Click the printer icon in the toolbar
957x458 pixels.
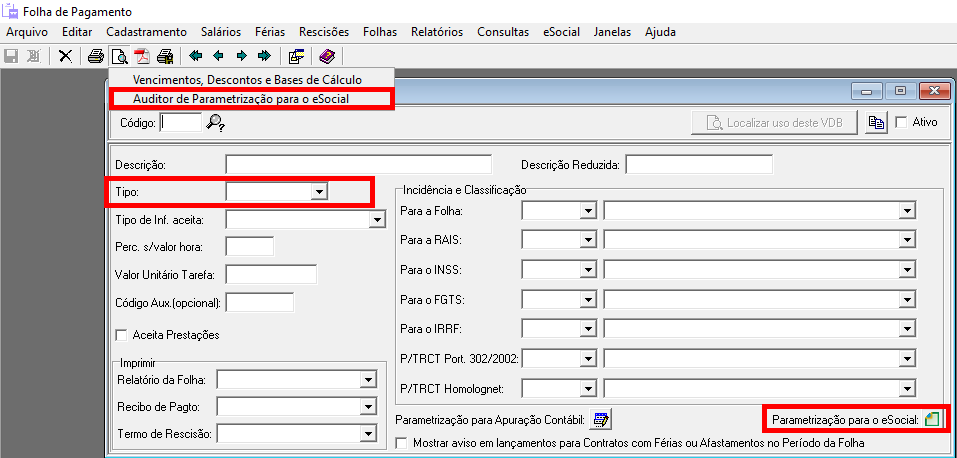click(x=96, y=56)
